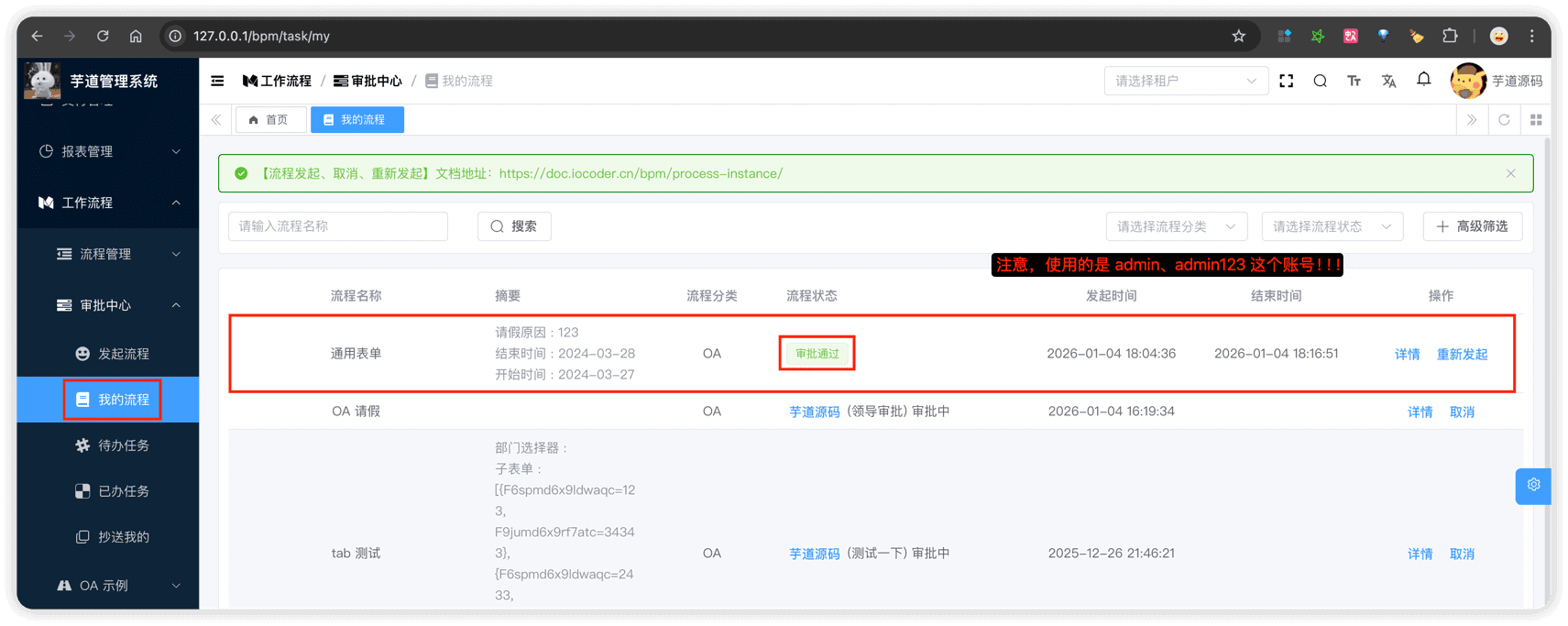Open browser home page
Image resolution: width=1568 pixels, height=626 pixels.
(x=136, y=36)
